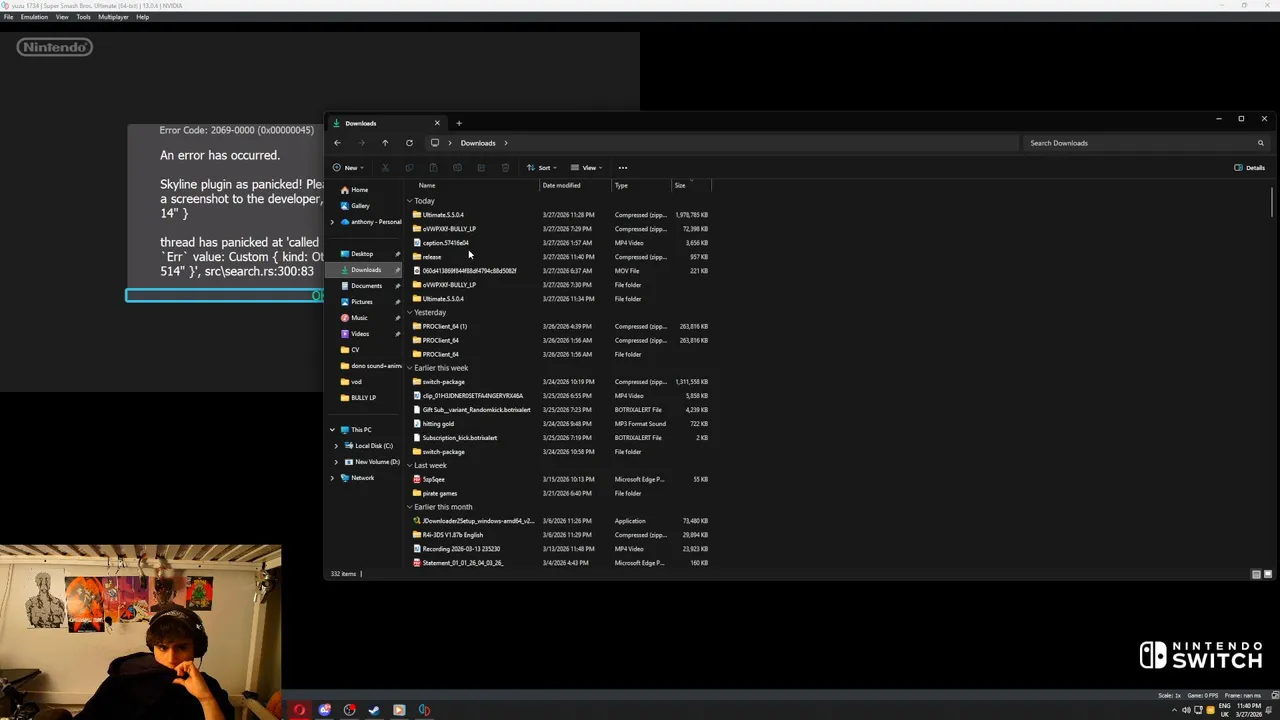
Task: Select the Downloads tab in Explorer
Action: [x=386, y=123]
